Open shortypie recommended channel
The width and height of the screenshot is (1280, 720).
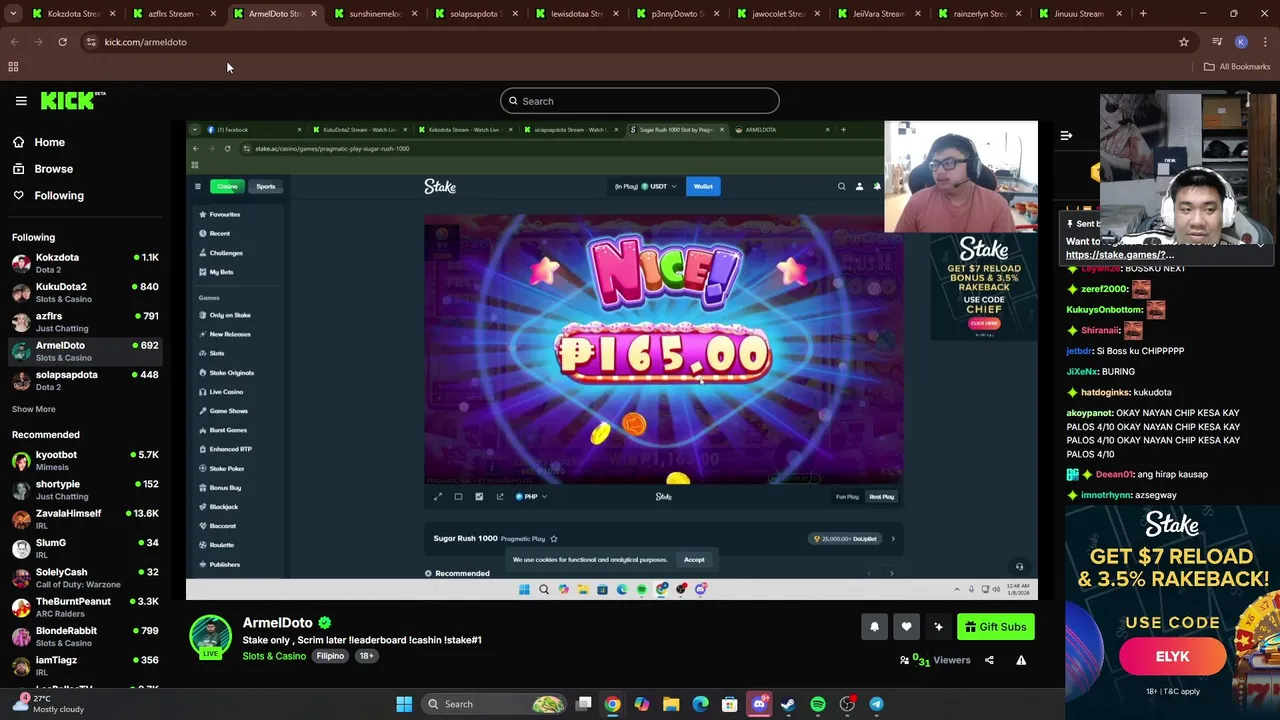click(x=85, y=489)
